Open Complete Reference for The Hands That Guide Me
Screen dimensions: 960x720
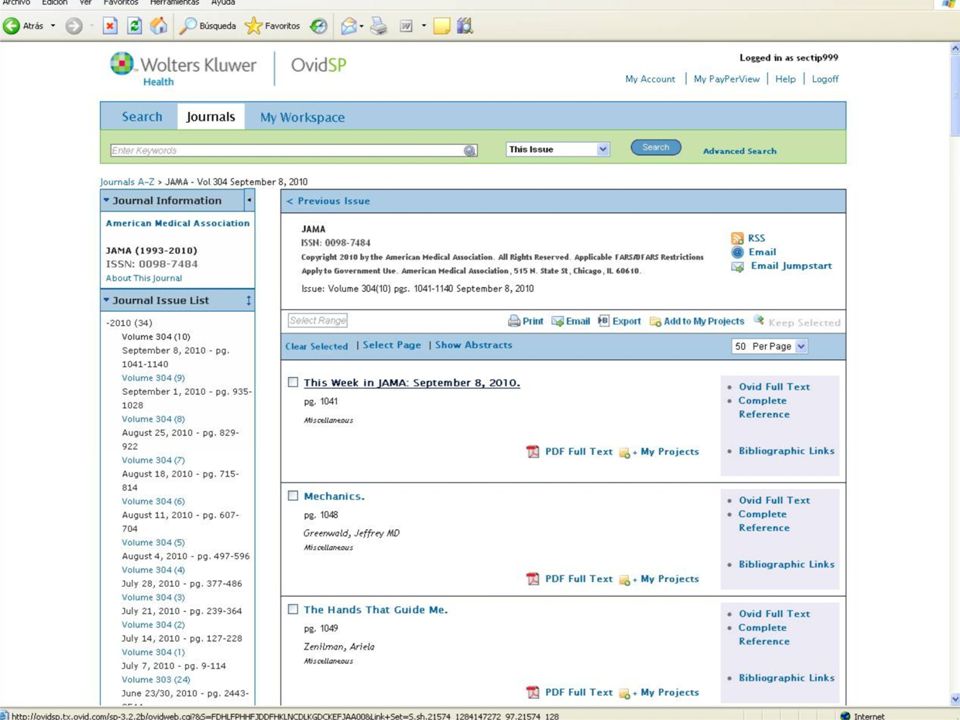(x=763, y=634)
